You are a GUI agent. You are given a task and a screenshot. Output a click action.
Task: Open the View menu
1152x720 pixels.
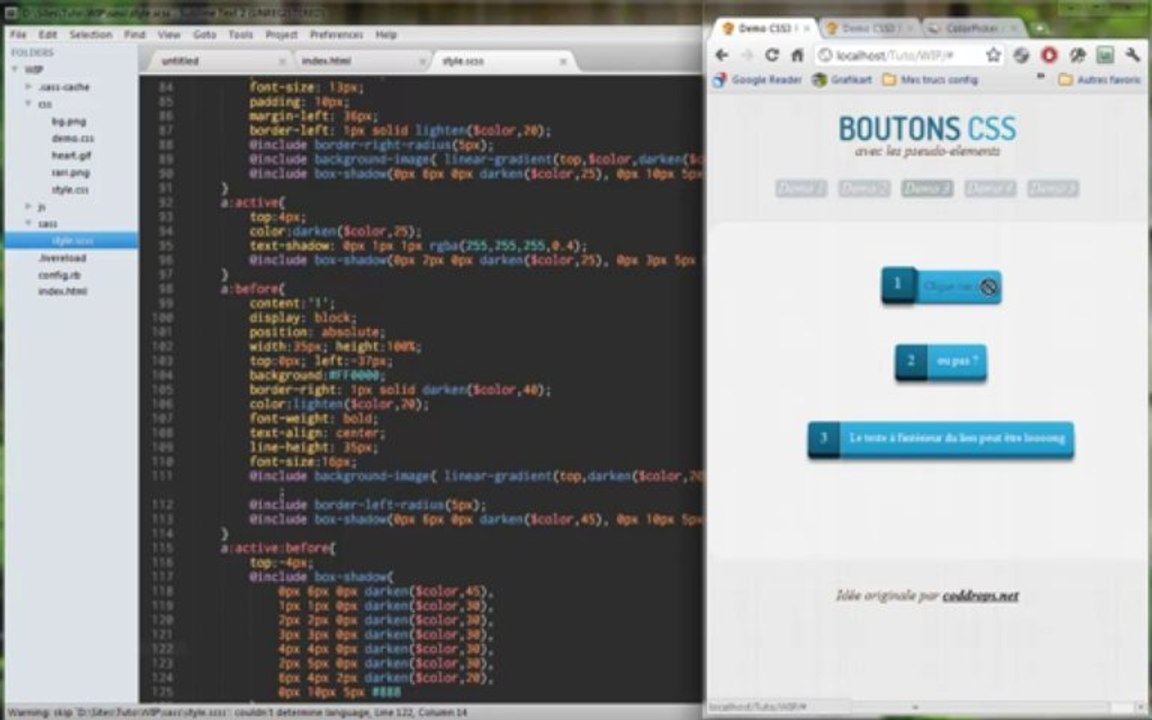(x=168, y=35)
